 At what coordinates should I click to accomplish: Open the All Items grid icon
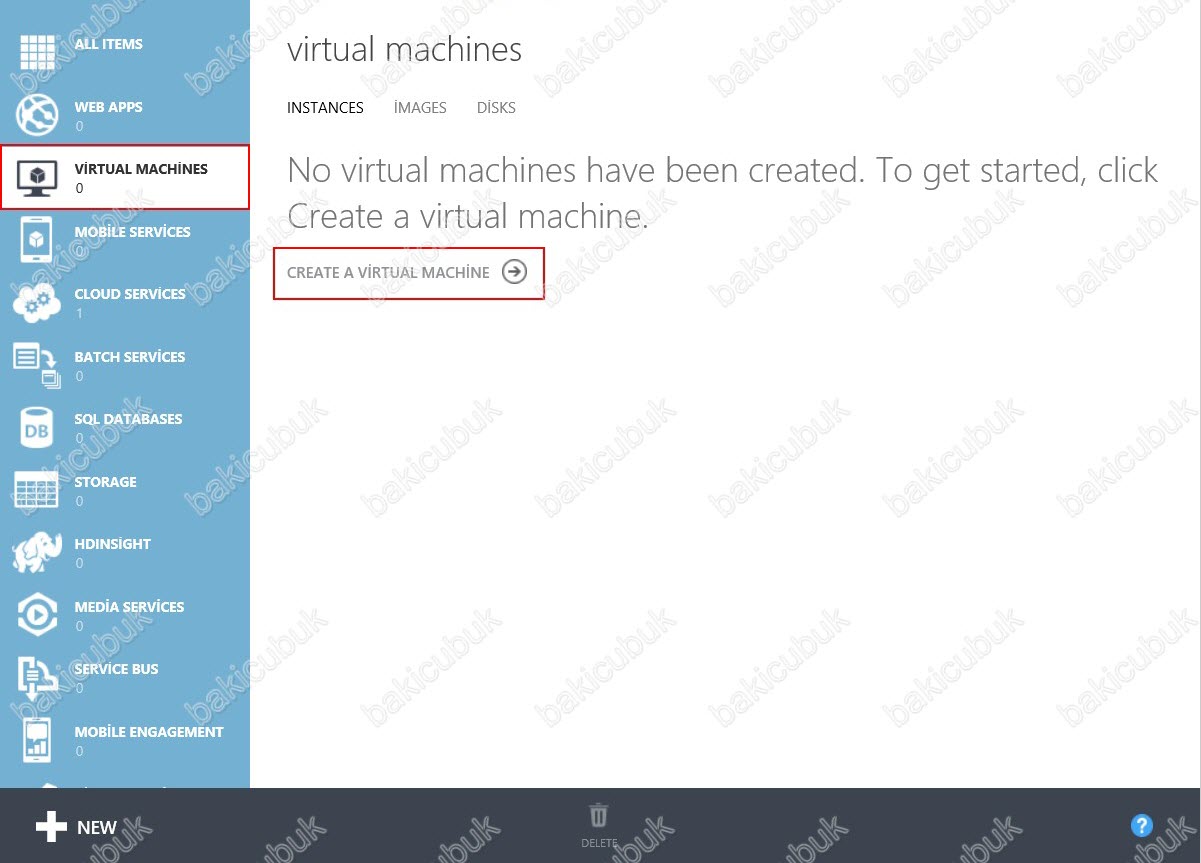coord(38,53)
